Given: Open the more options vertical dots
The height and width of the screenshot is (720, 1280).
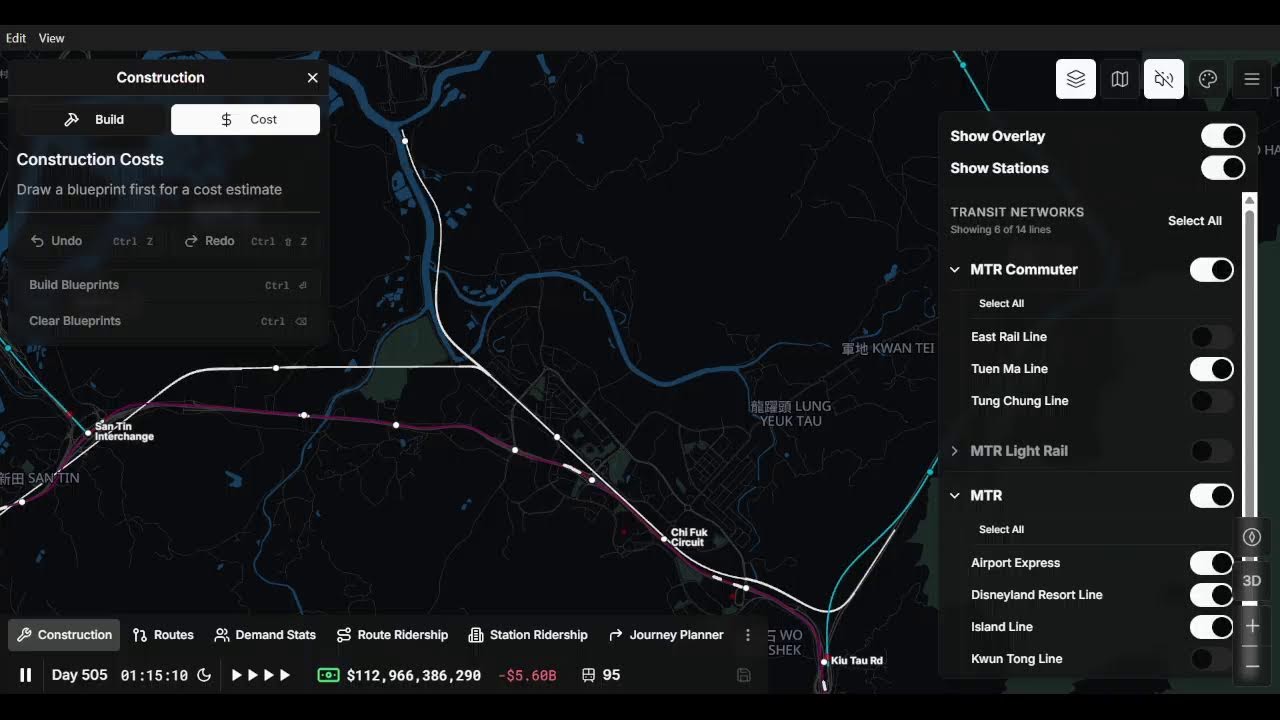Looking at the screenshot, I should 748,635.
